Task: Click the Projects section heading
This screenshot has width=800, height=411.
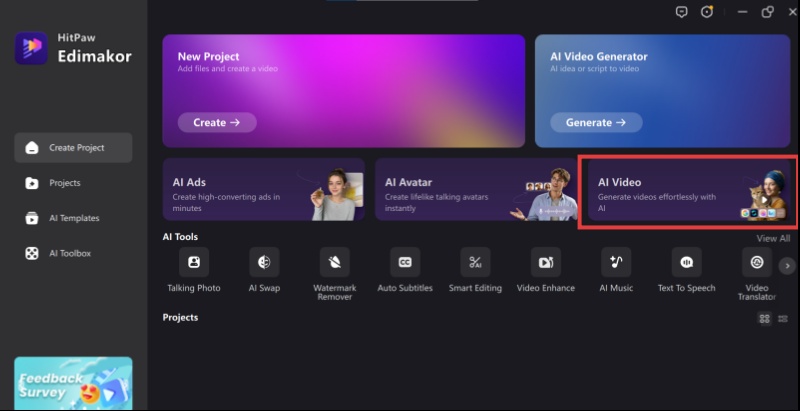Action: coord(180,317)
